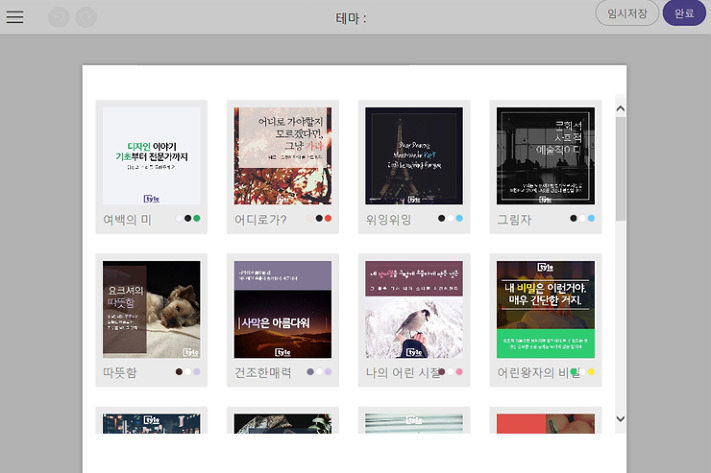Viewport: 711px width, 473px height.
Task: Select the 위잉위잉 theme thumbnail
Action: click(414, 156)
